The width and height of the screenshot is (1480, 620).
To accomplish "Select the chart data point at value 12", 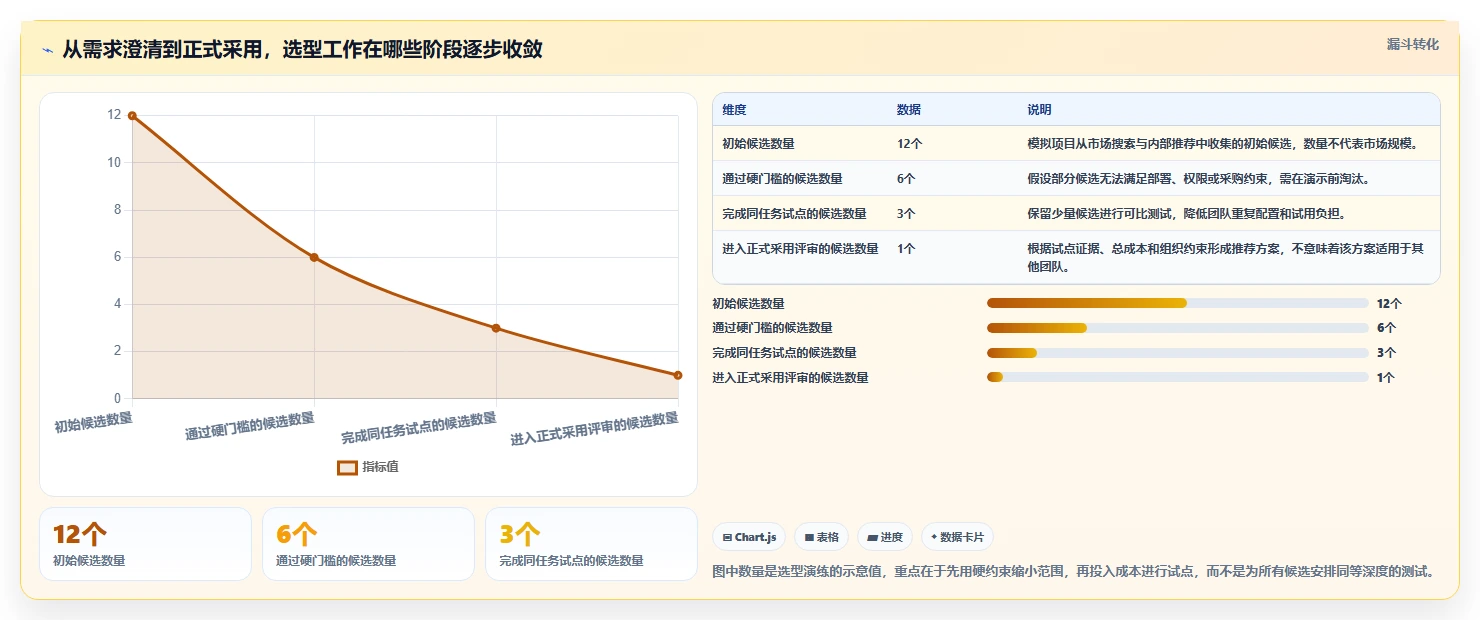I will 132,116.
